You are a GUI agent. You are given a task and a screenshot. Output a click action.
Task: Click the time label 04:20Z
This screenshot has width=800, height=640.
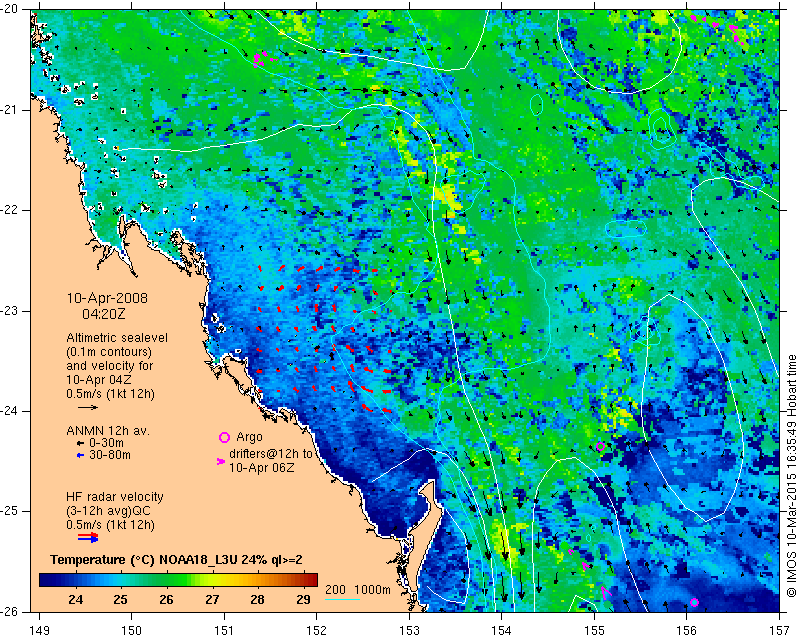(104, 314)
